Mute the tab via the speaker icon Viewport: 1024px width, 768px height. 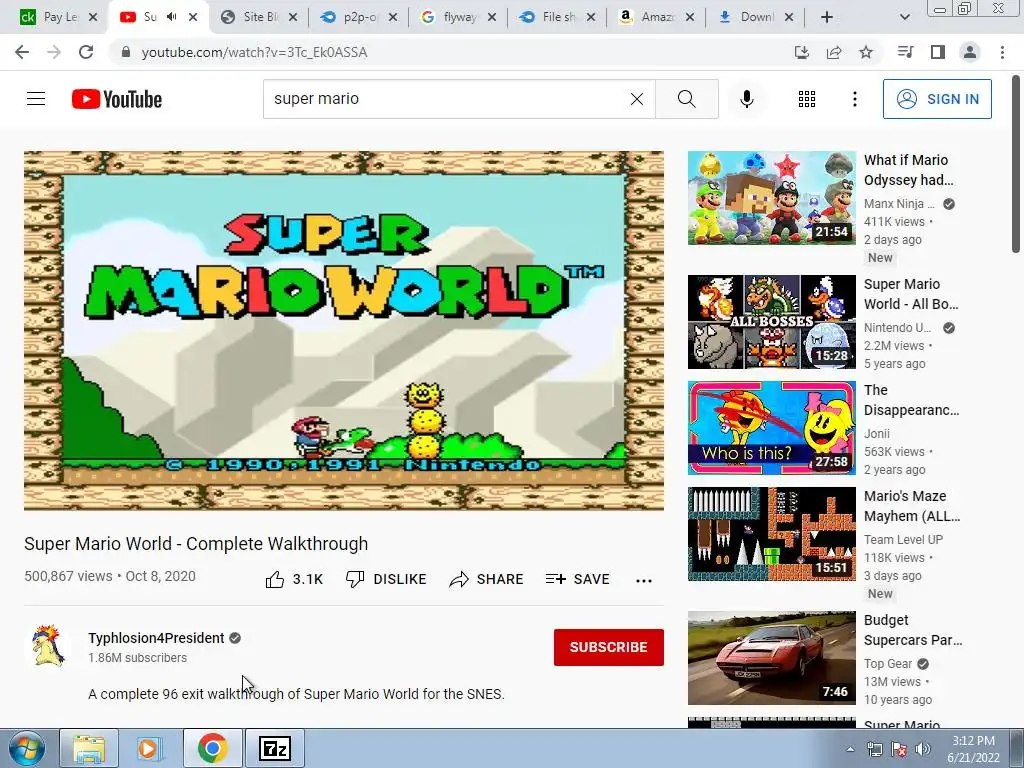pos(172,17)
